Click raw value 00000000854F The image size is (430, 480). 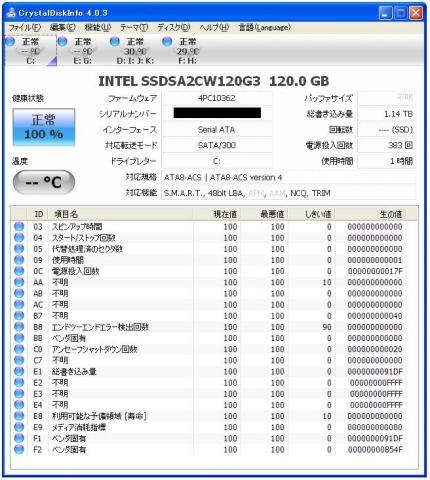[375, 450]
